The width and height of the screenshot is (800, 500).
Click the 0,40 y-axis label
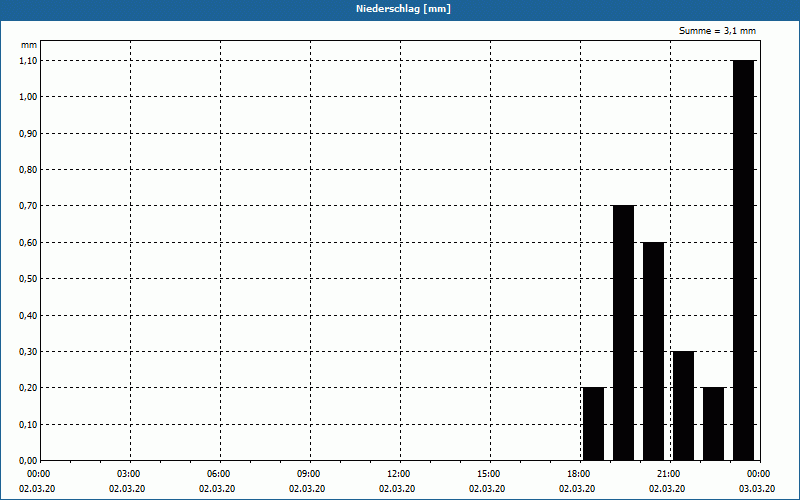click(x=28, y=315)
